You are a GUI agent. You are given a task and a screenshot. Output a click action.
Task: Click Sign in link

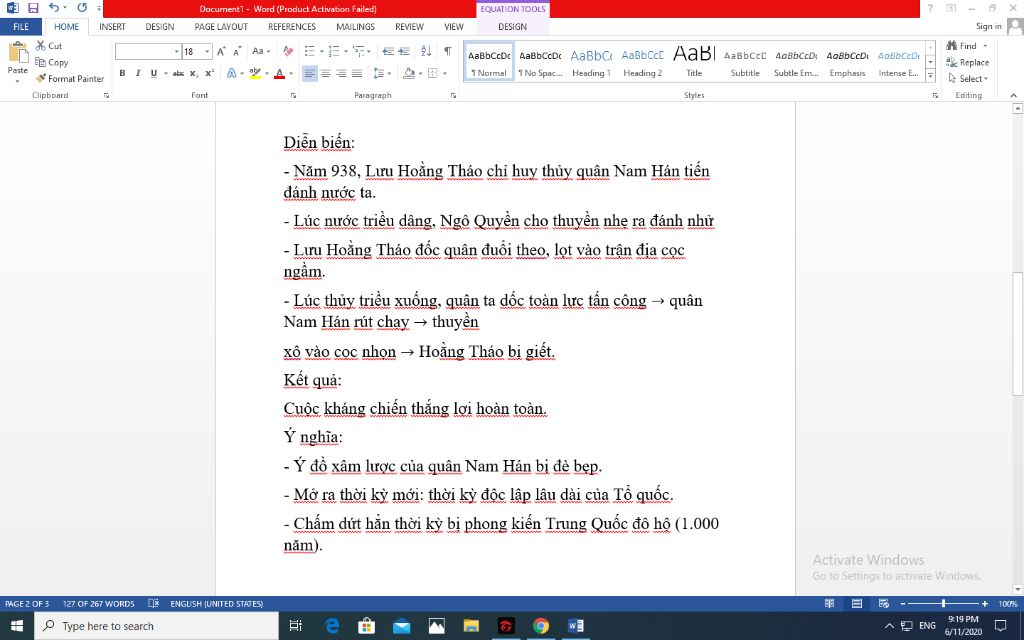pyautogui.click(x=988, y=27)
